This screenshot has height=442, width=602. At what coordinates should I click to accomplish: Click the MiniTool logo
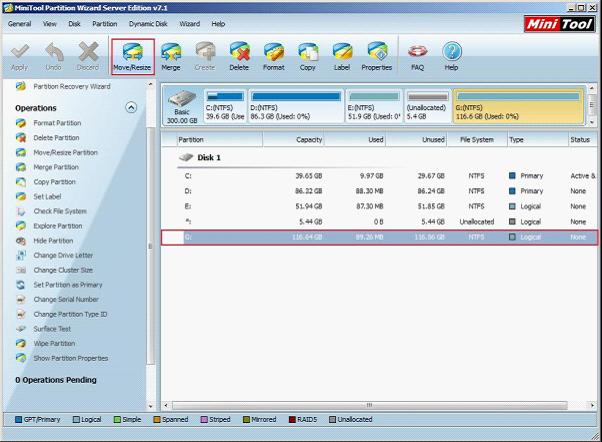click(560, 24)
